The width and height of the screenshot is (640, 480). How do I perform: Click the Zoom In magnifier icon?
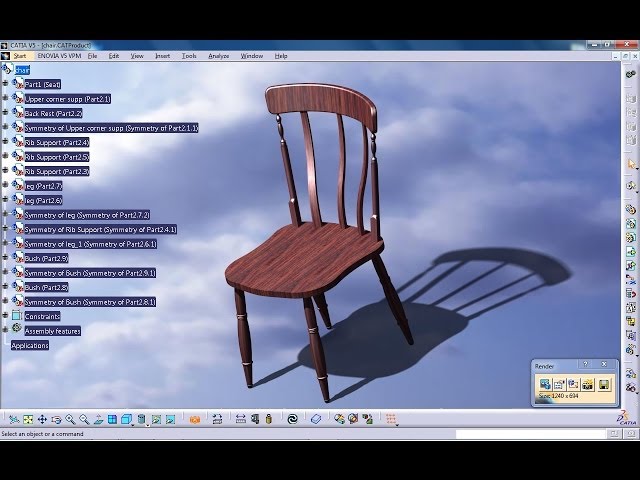click(70, 419)
